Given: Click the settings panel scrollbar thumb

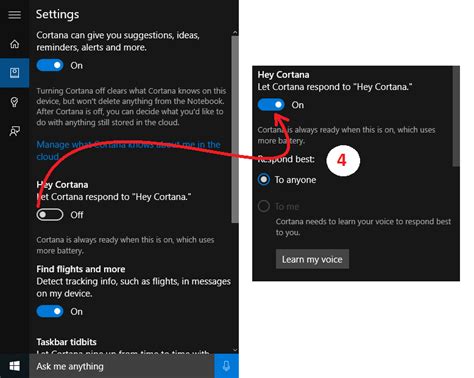Looking at the screenshot, I should tap(235, 129).
